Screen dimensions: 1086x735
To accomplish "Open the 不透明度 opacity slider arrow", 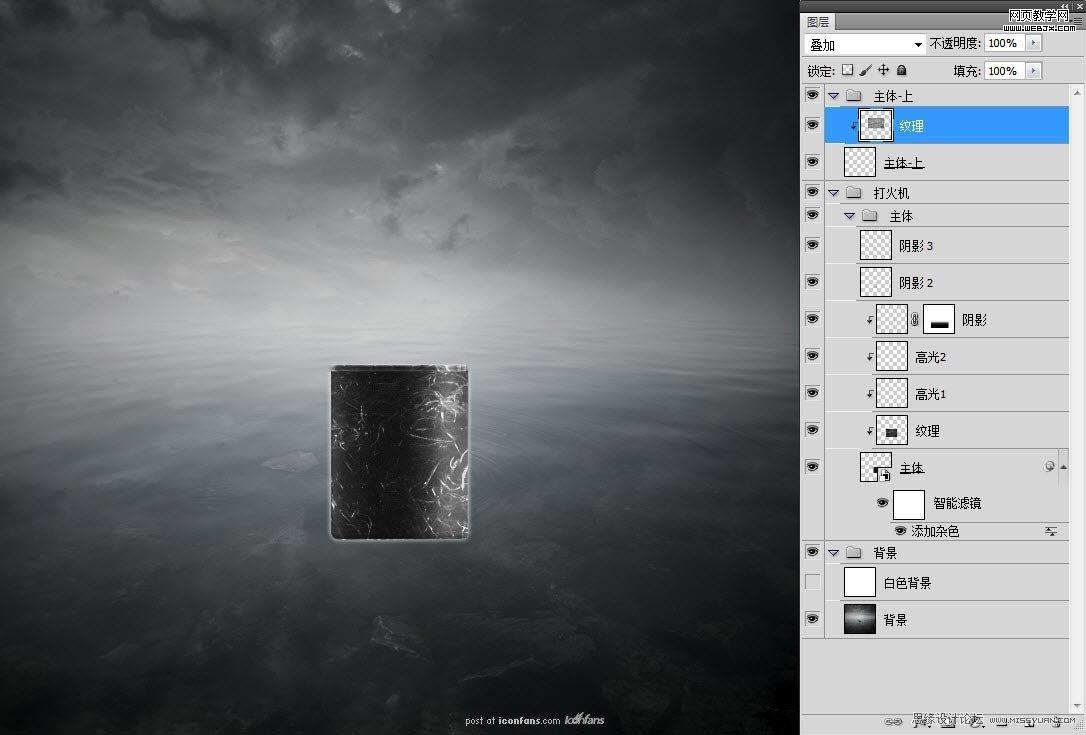I will 1034,43.
